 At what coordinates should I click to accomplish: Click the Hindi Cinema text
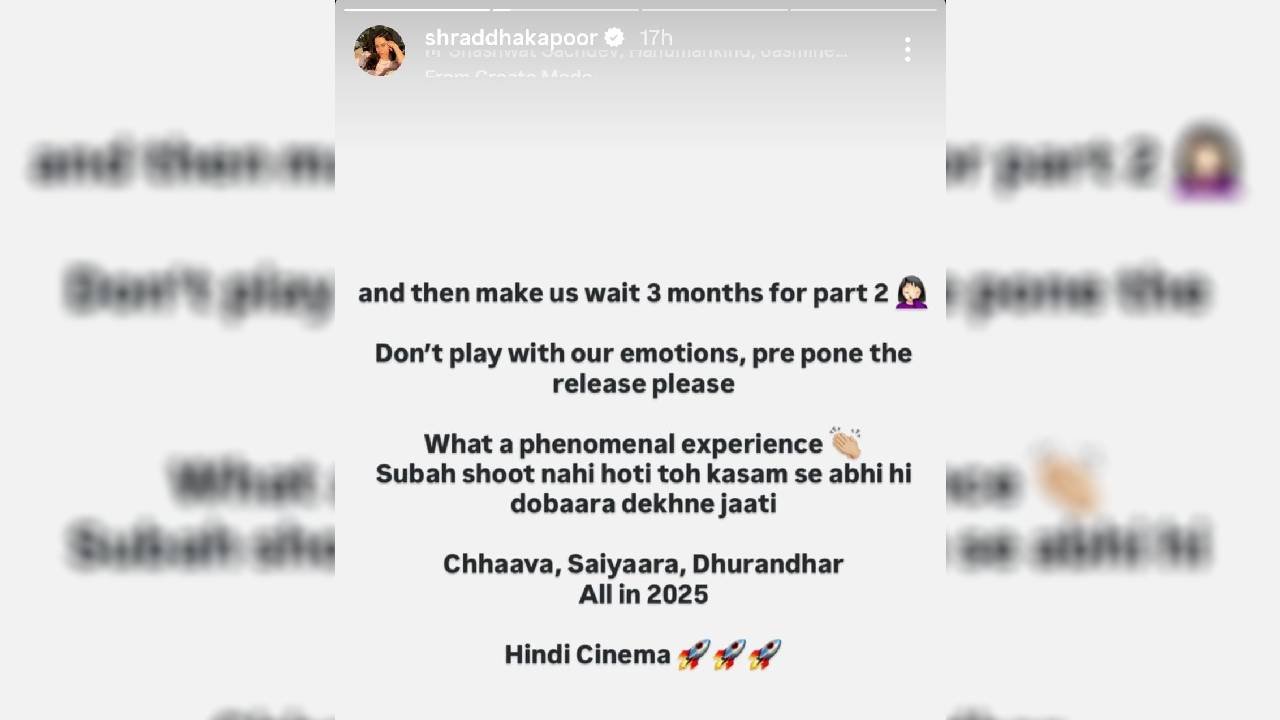[587, 655]
